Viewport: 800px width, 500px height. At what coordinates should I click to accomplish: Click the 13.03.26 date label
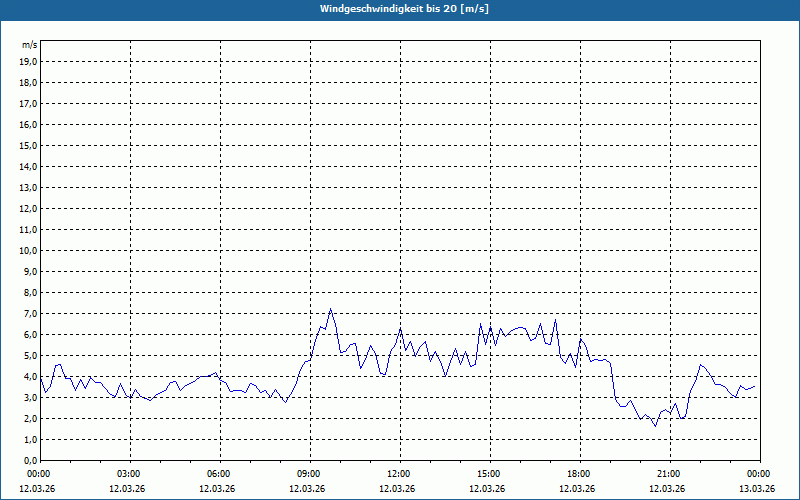pos(757,489)
